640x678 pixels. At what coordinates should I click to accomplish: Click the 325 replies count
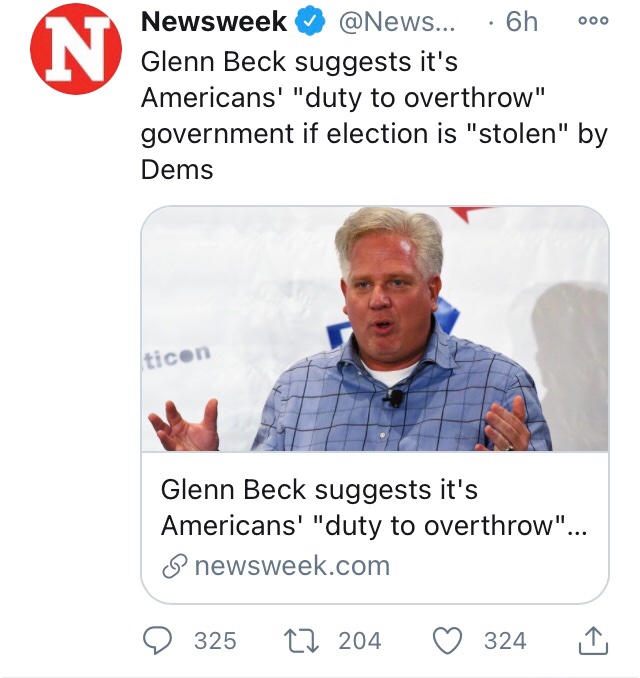[215, 640]
